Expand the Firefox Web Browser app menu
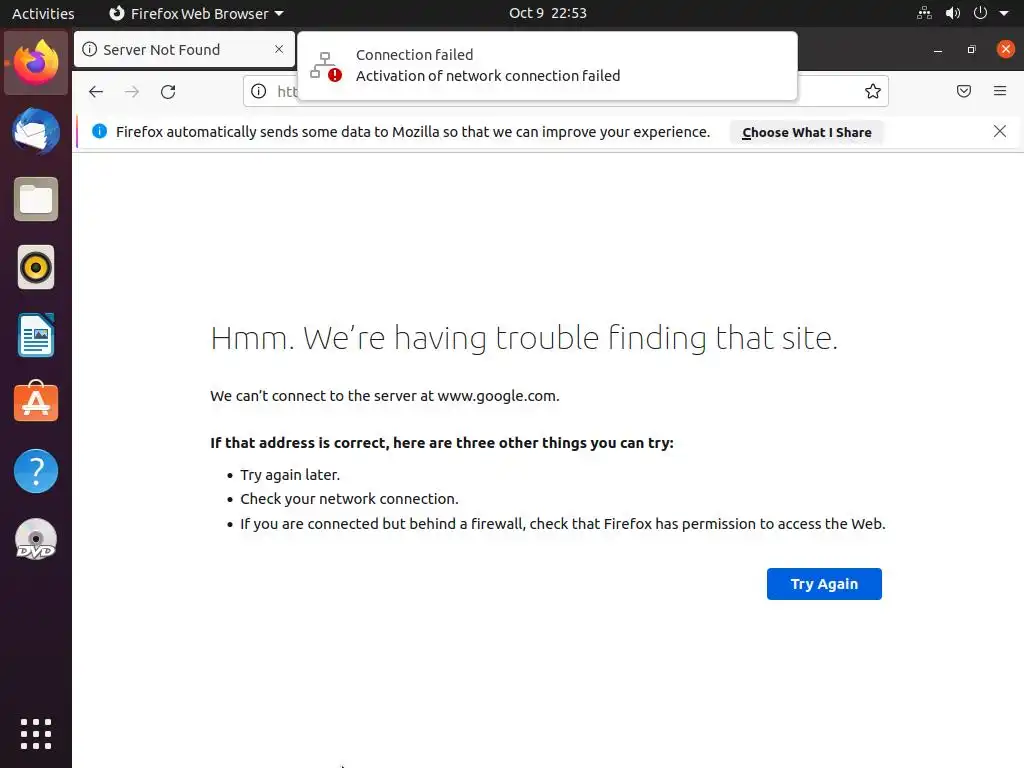 click(196, 13)
